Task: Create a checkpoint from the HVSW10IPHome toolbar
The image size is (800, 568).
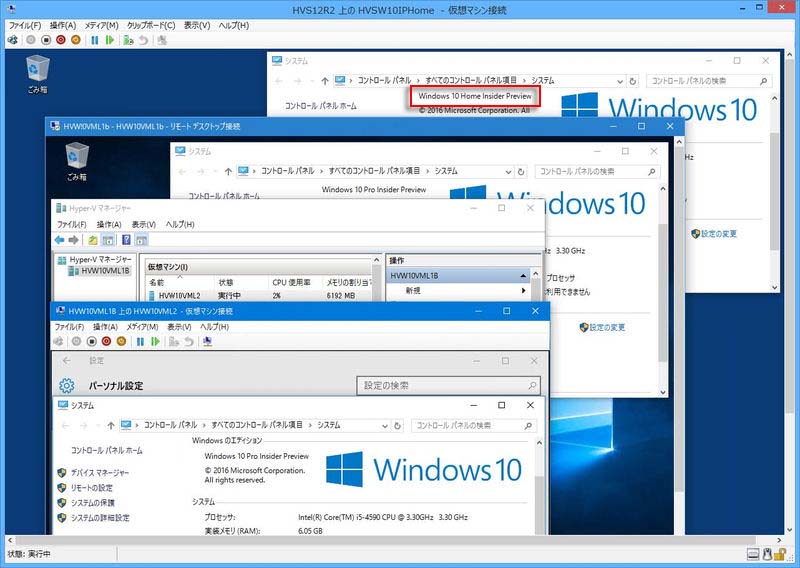Action: pyautogui.click(x=128, y=40)
